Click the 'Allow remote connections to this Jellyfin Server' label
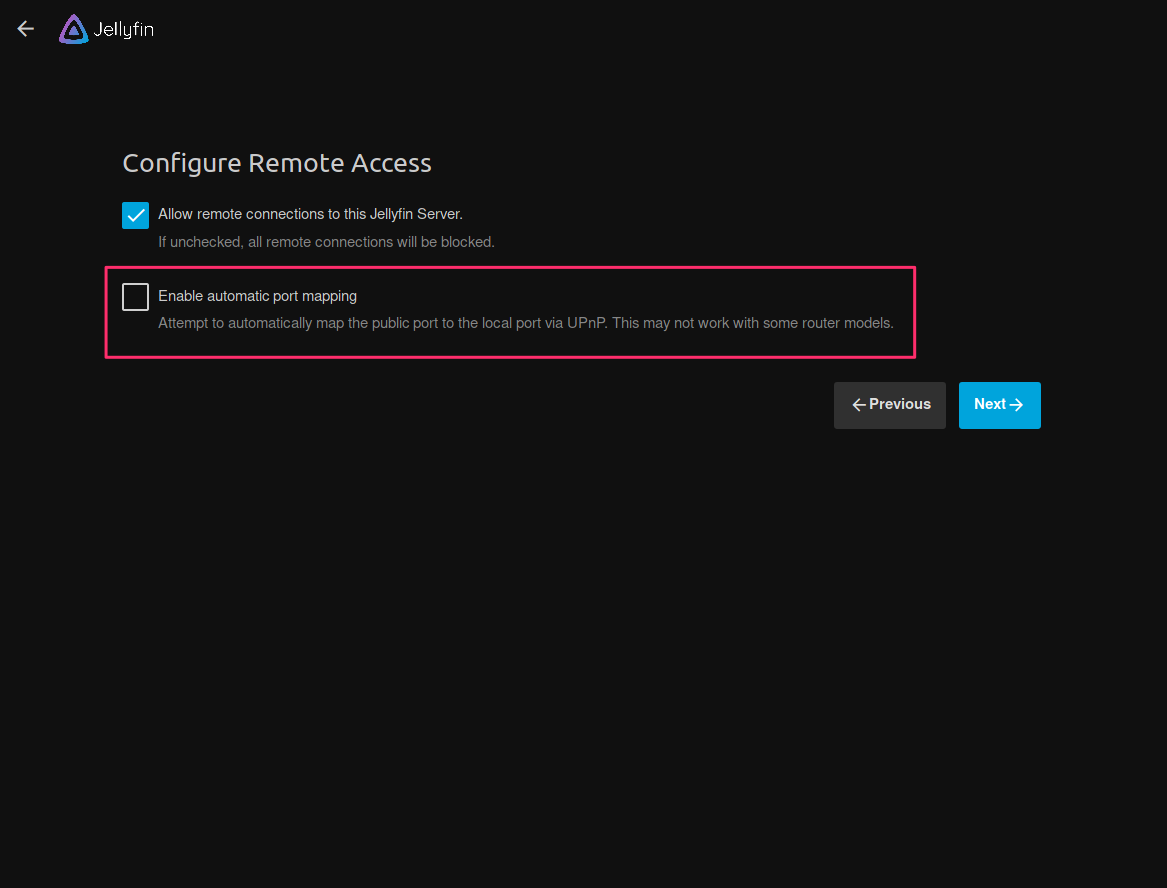 tap(310, 214)
